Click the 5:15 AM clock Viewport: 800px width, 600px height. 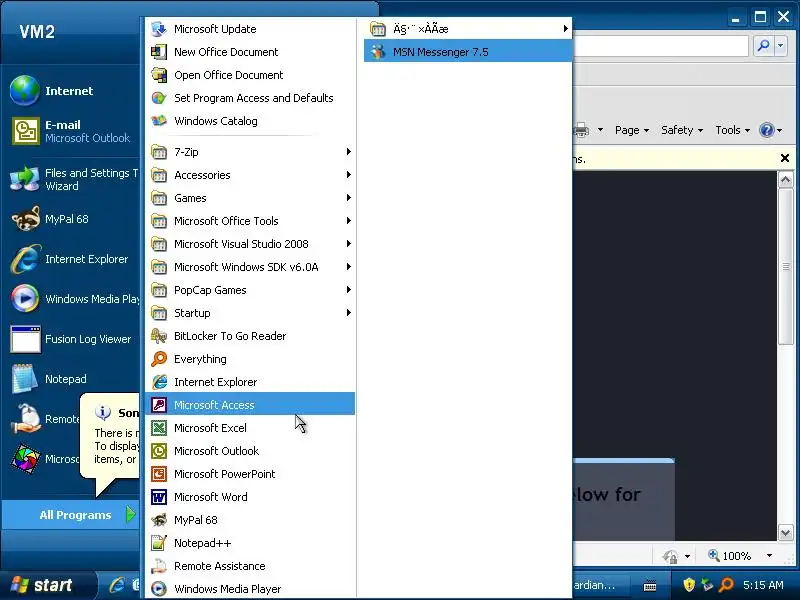pos(763,585)
